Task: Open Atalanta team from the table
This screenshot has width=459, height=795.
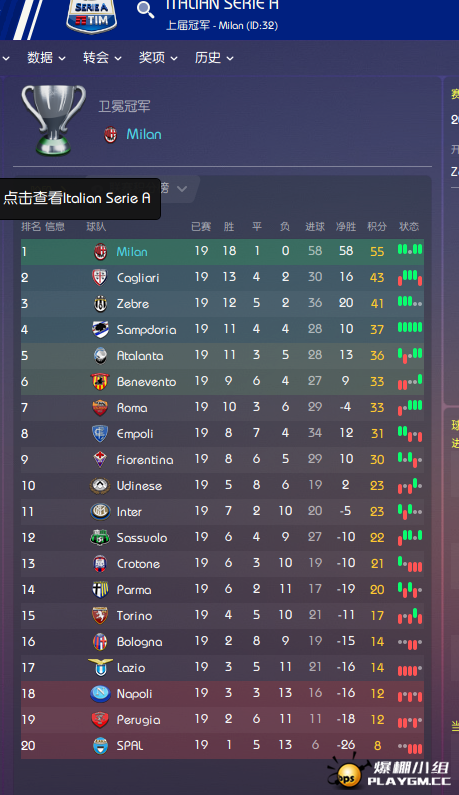Action: coord(140,356)
